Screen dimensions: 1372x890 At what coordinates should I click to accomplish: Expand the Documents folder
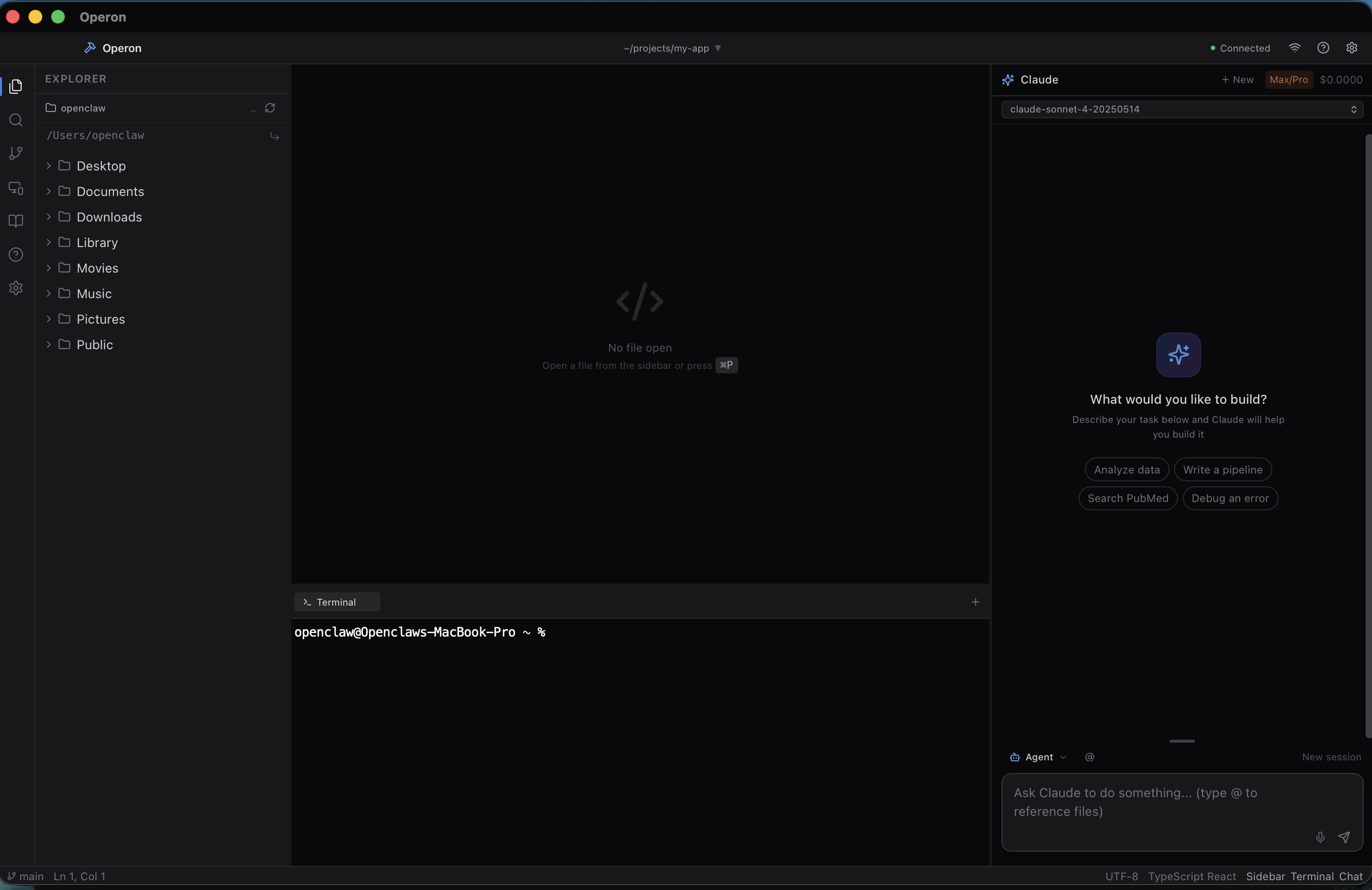tap(110, 191)
